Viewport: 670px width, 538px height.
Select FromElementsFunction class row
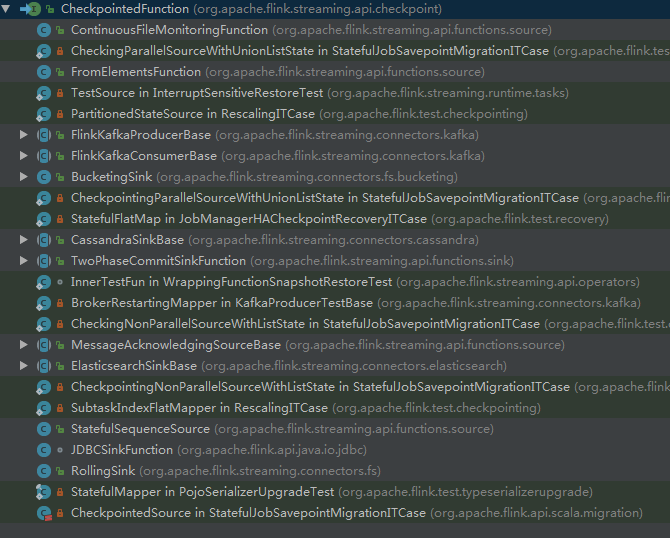335,72
